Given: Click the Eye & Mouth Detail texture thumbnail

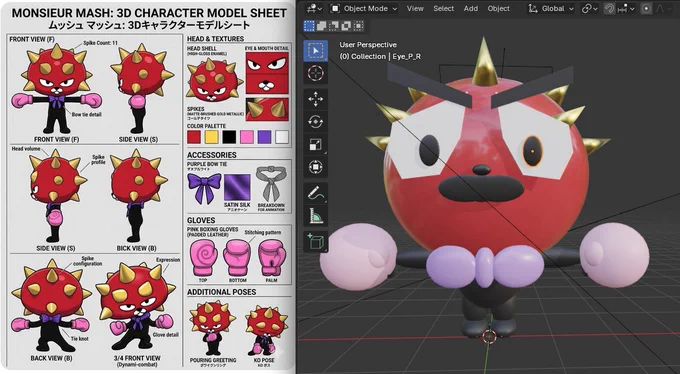Looking at the screenshot, I should point(267,73).
